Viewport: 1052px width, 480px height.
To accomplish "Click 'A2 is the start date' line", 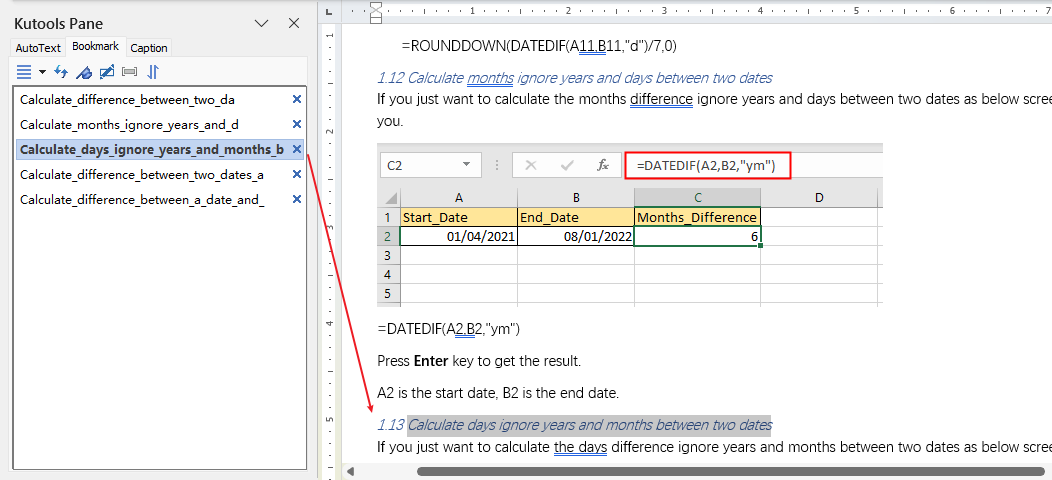I will tap(498, 393).
